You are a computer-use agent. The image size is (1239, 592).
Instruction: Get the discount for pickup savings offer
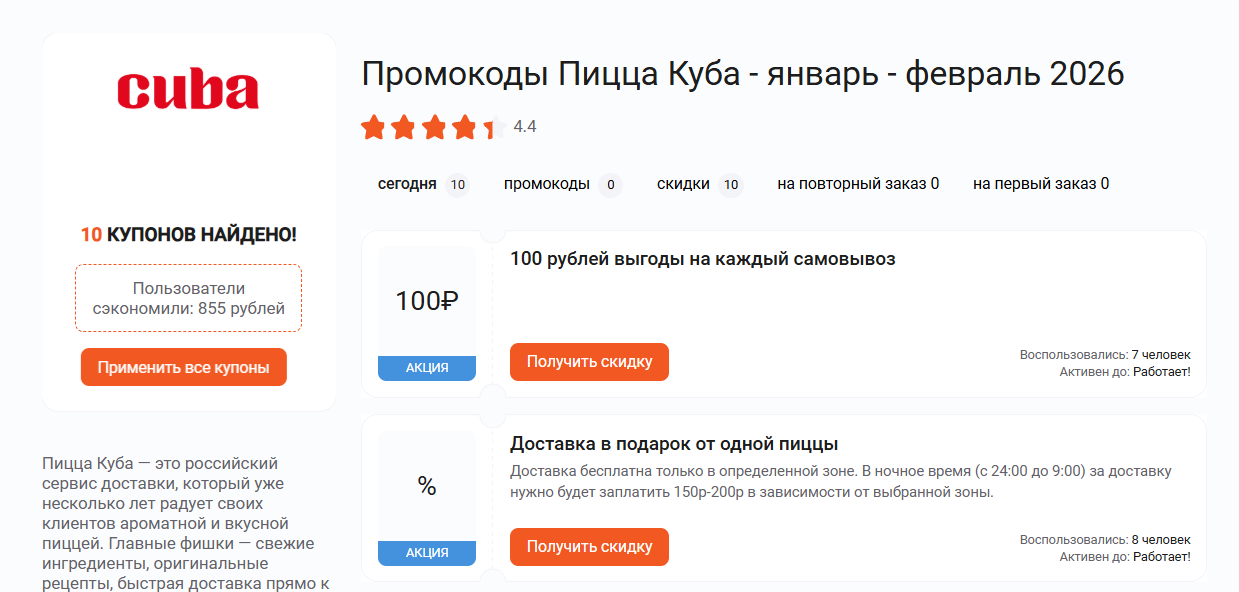coord(589,361)
